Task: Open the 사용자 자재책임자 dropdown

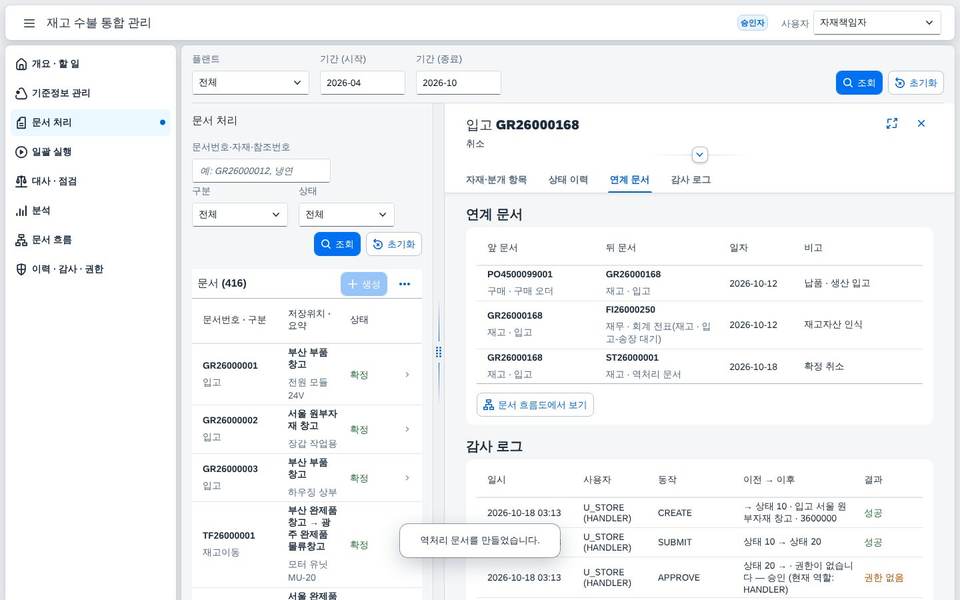Action: 877,23
